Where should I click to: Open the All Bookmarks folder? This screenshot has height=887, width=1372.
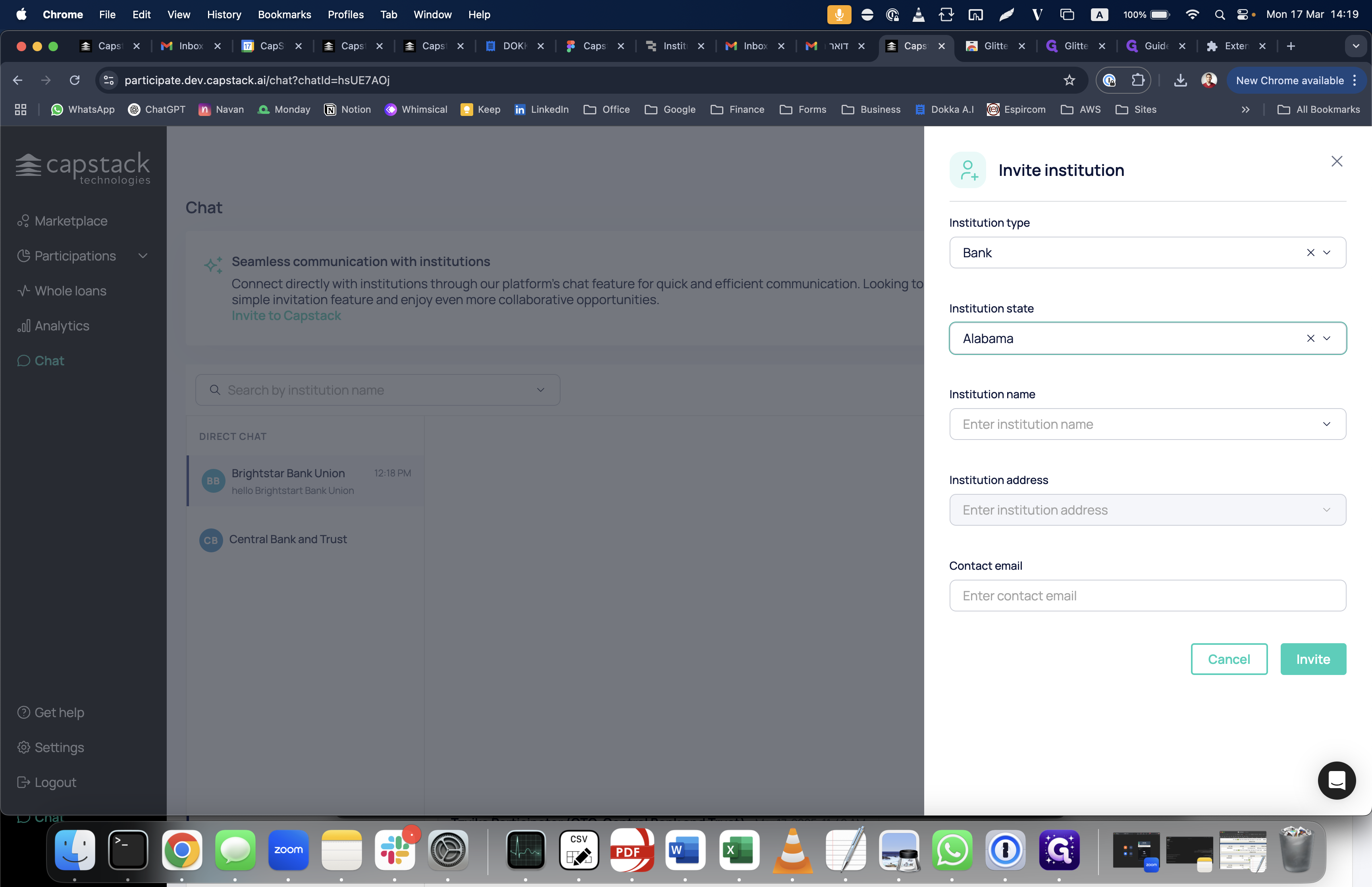tap(1318, 110)
